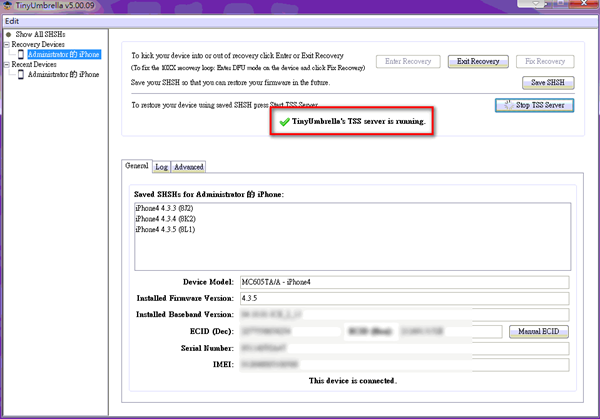
Task: Click the Fix Recovery button
Action: (545, 61)
